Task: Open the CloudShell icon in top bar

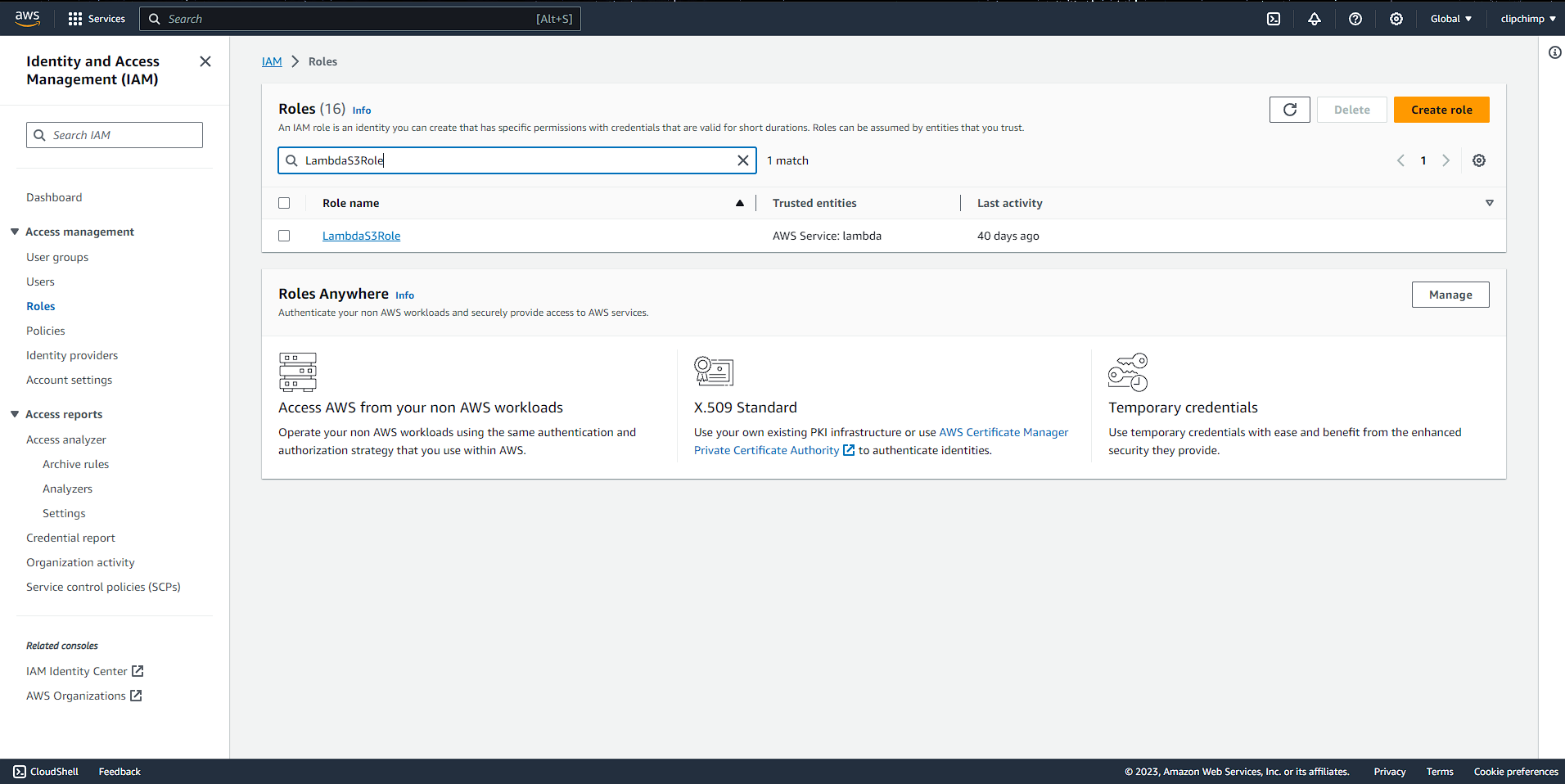Action: pyautogui.click(x=1274, y=19)
